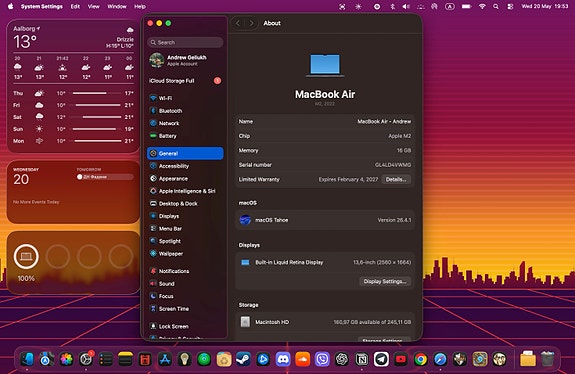Open SoundCloud from the Dock
The height and width of the screenshot is (374, 575).
pos(303,359)
